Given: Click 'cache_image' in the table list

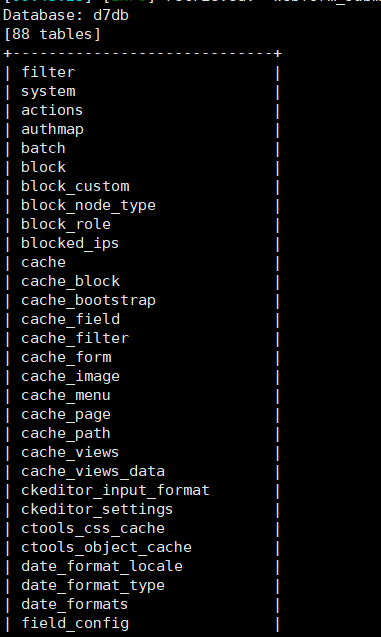Looking at the screenshot, I should click(70, 376).
